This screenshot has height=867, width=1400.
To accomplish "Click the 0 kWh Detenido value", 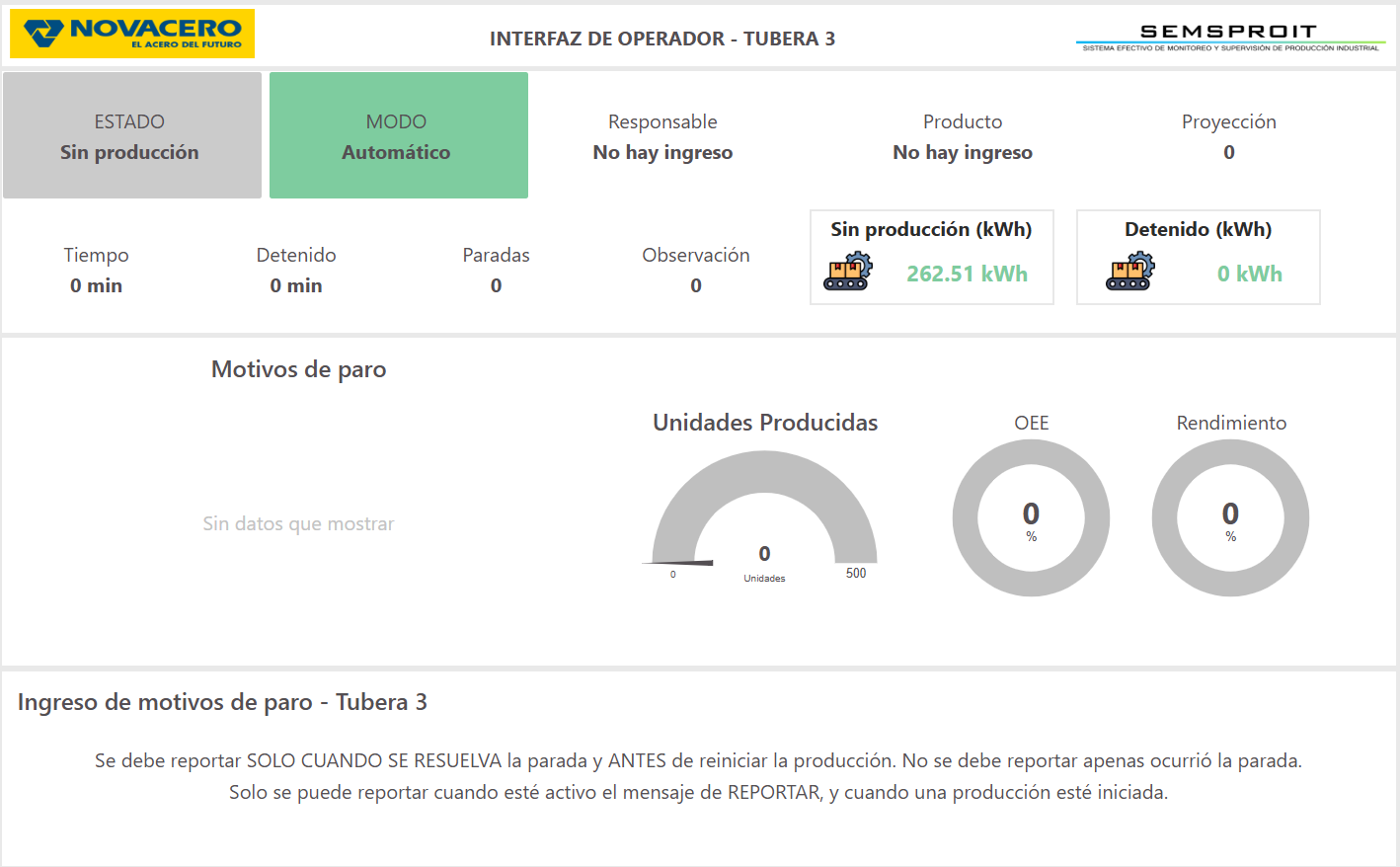I will click(1249, 275).
